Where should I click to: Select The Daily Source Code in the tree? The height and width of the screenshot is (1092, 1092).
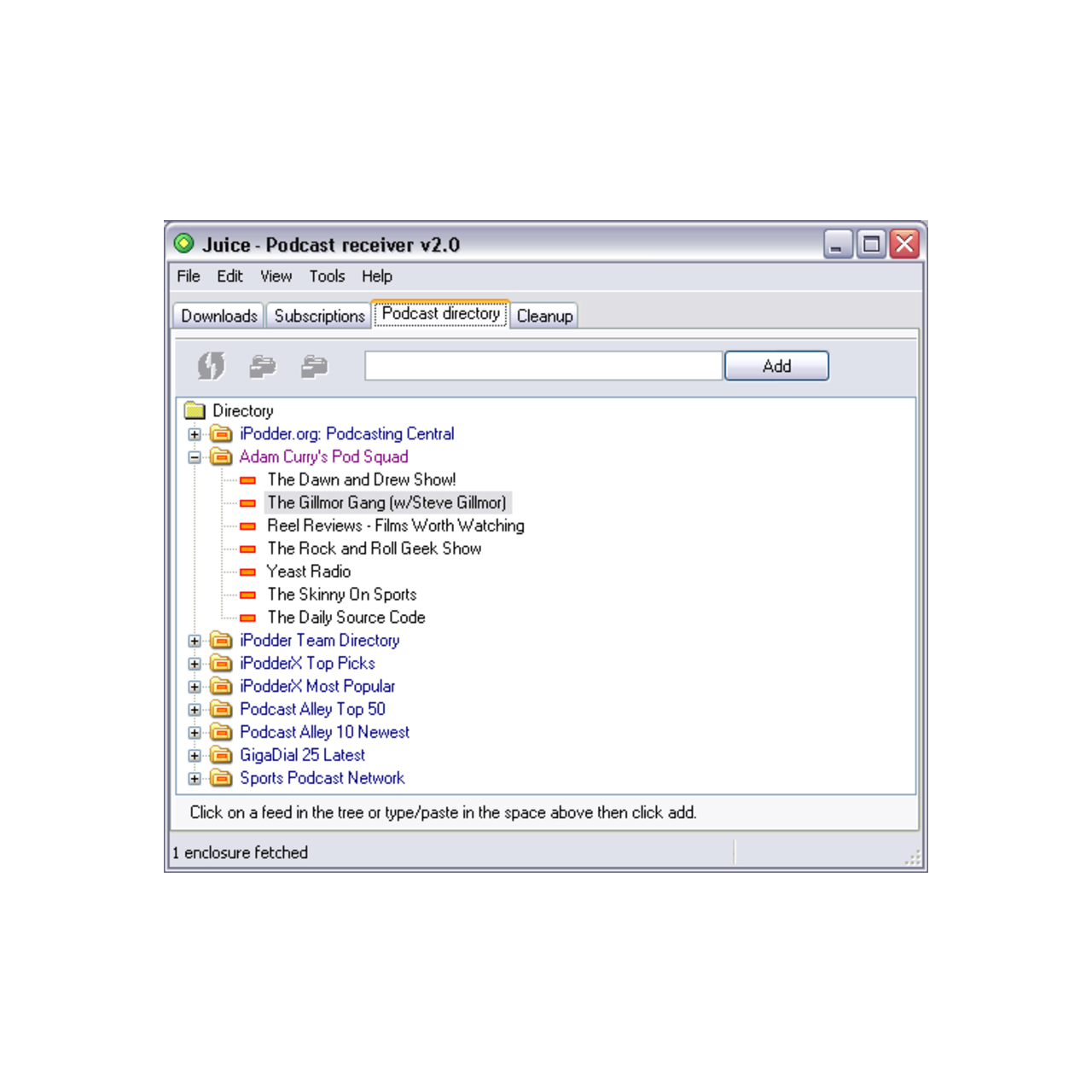click(346, 617)
